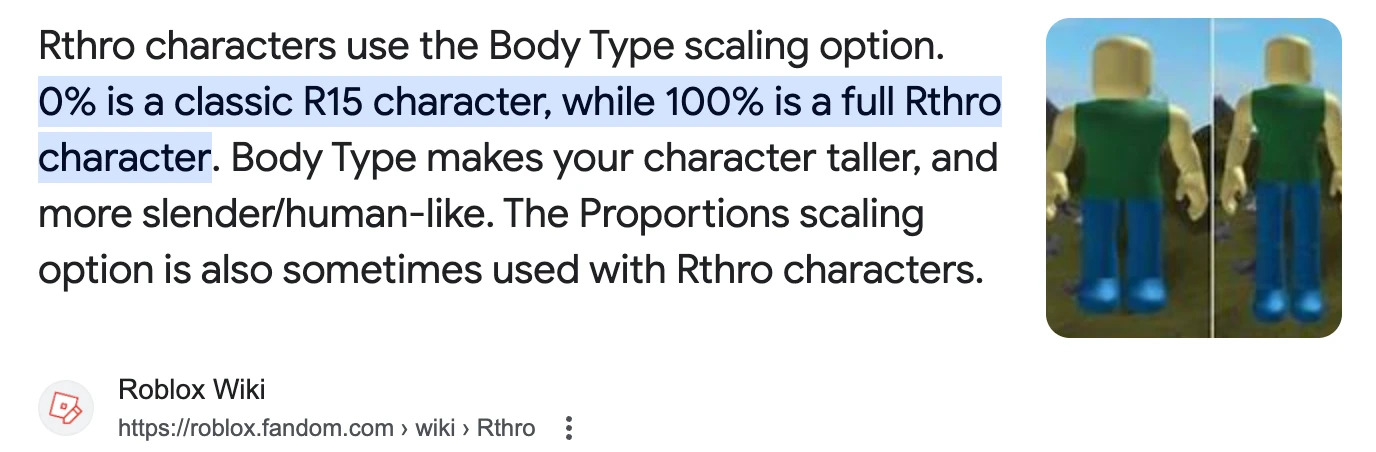
Task: Click the "wiki" breadcrumb in the URL
Action: (x=436, y=428)
